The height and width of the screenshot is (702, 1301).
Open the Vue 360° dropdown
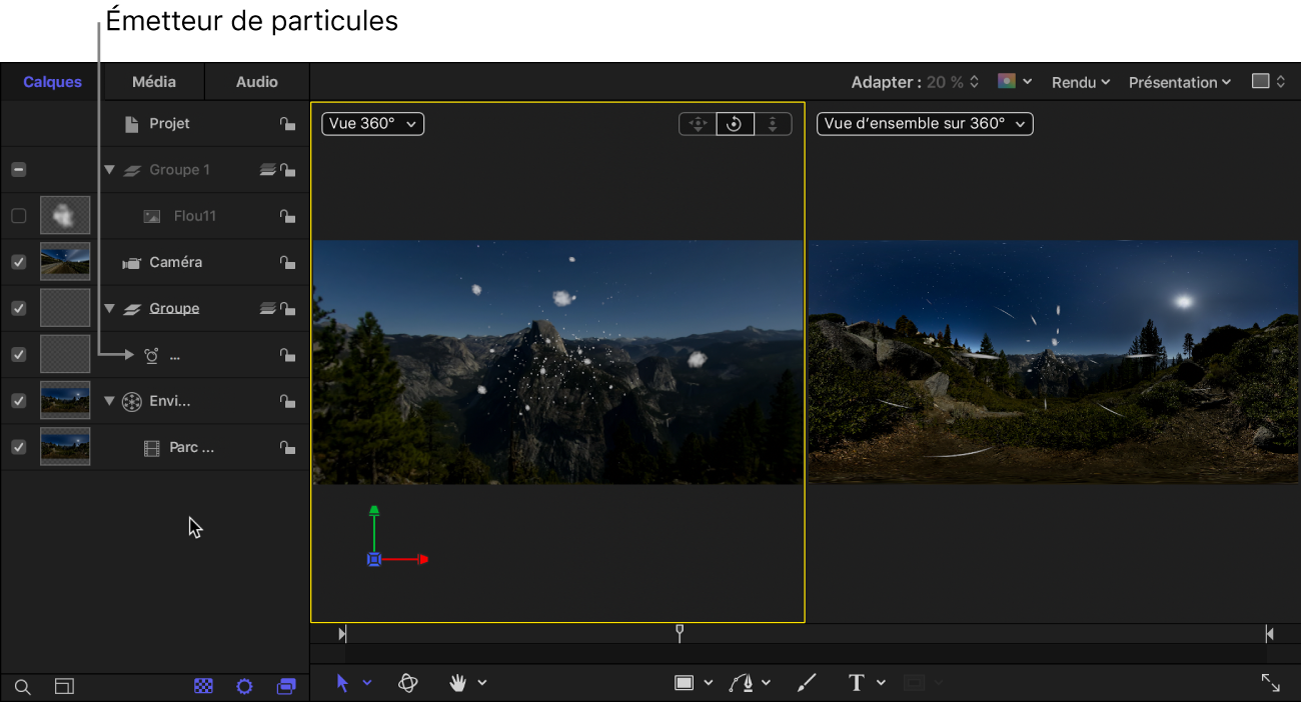click(x=372, y=124)
